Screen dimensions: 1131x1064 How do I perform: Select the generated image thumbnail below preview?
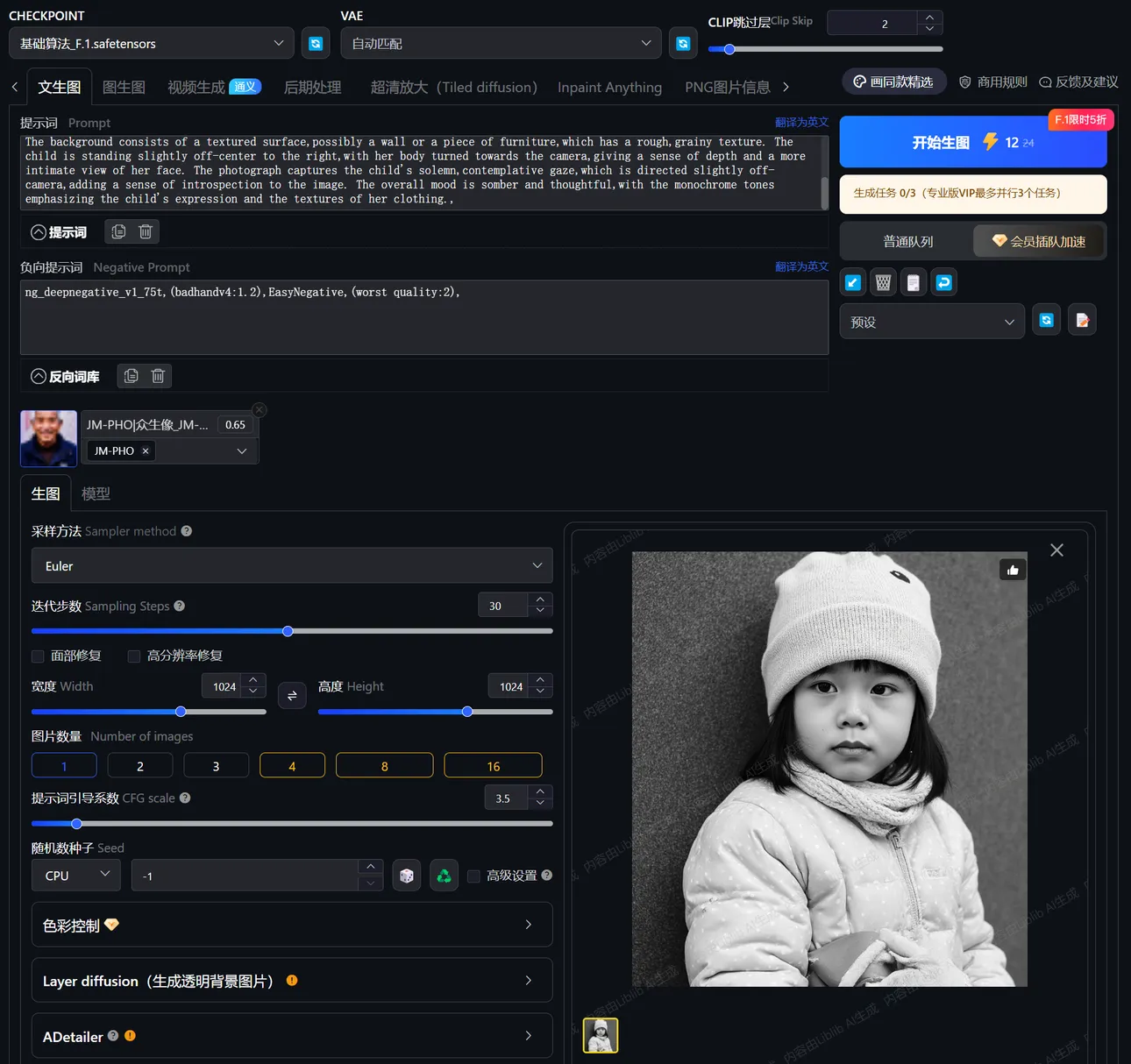tap(601, 1035)
